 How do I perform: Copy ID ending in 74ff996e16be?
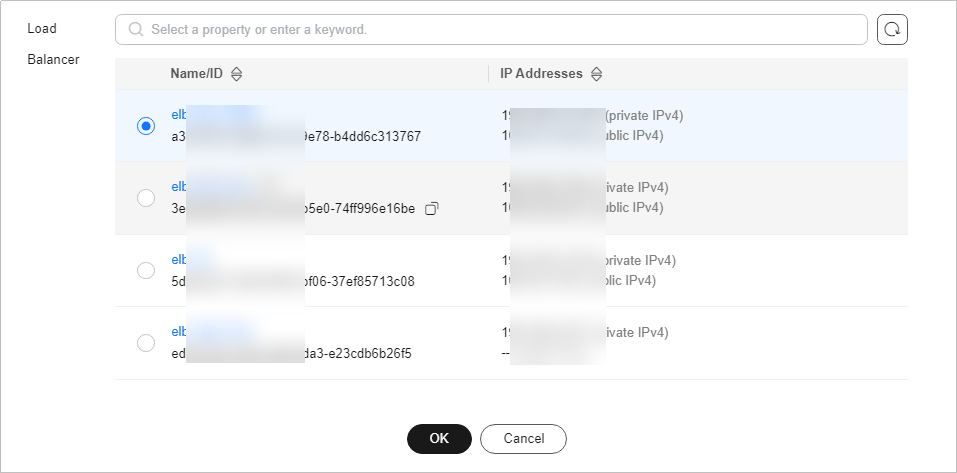[432, 209]
